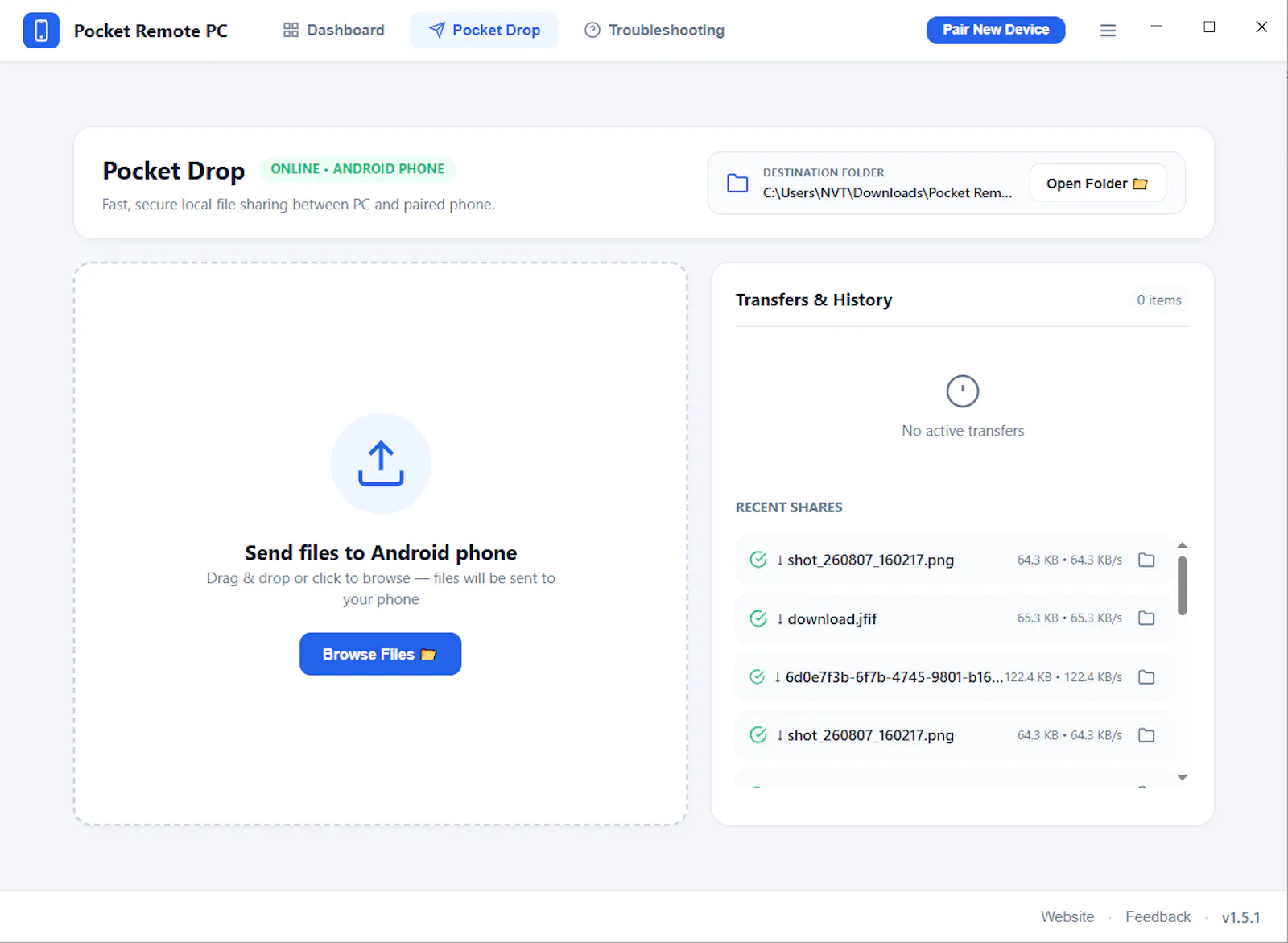Click 122.4 KB size of 6d0e7f3b file
This screenshot has width=1288, height=943.
coord(1028,677)
